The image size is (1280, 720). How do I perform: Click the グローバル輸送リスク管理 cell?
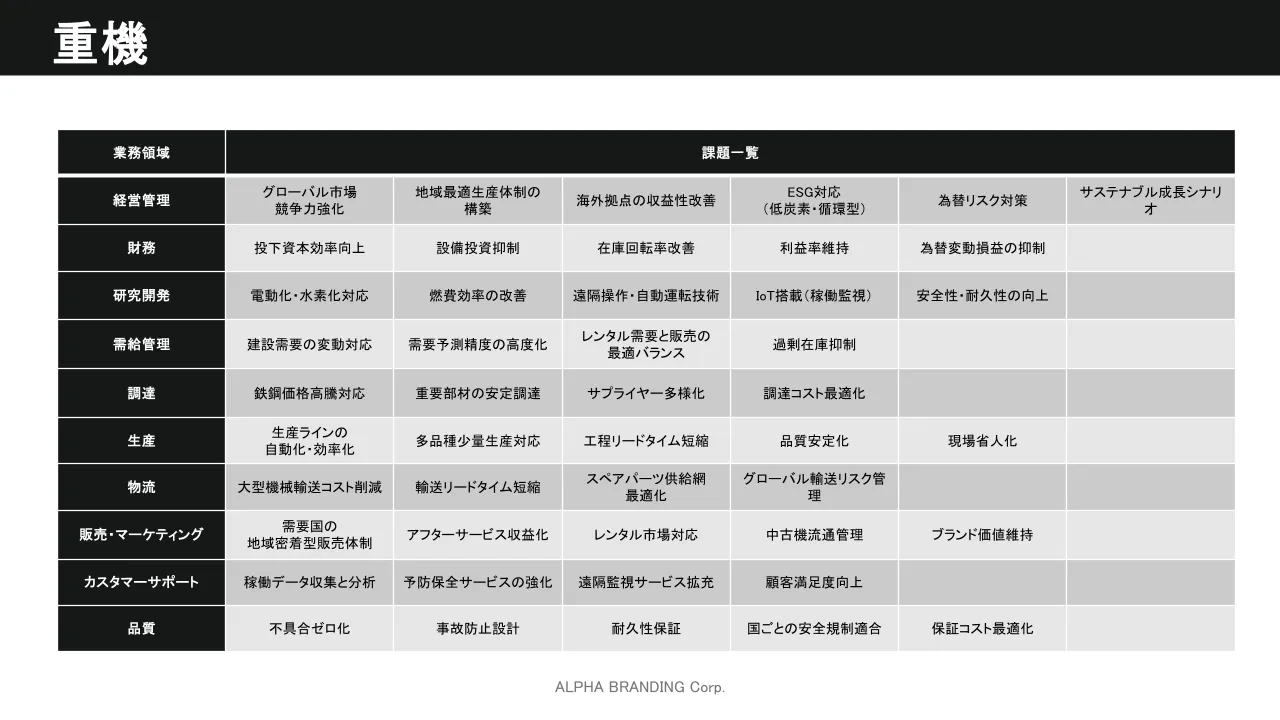pos(814,487)
